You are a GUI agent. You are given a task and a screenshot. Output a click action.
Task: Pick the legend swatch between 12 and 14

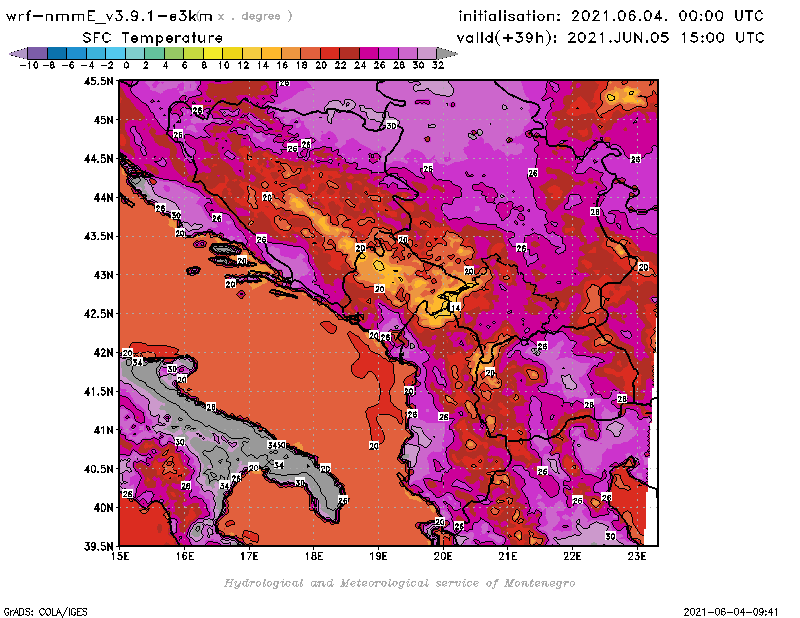(x=252, y=53)
